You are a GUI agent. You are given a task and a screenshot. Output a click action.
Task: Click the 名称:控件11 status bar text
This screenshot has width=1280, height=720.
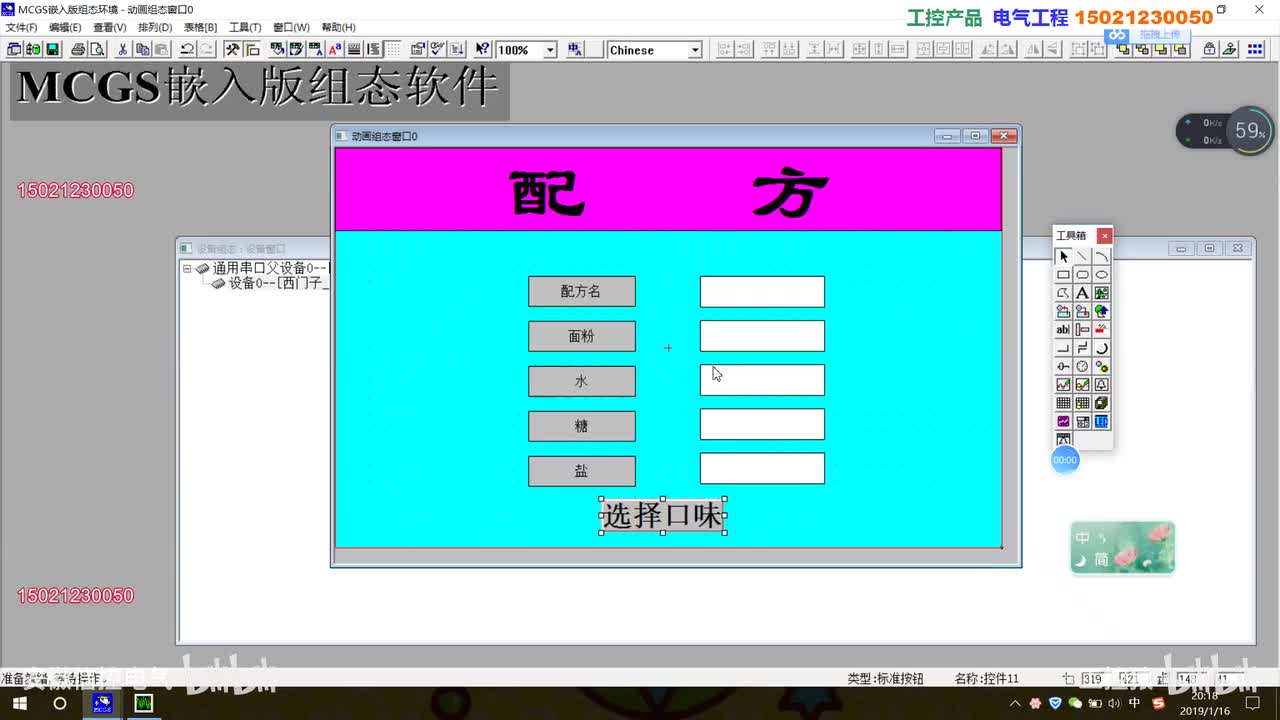986,678
